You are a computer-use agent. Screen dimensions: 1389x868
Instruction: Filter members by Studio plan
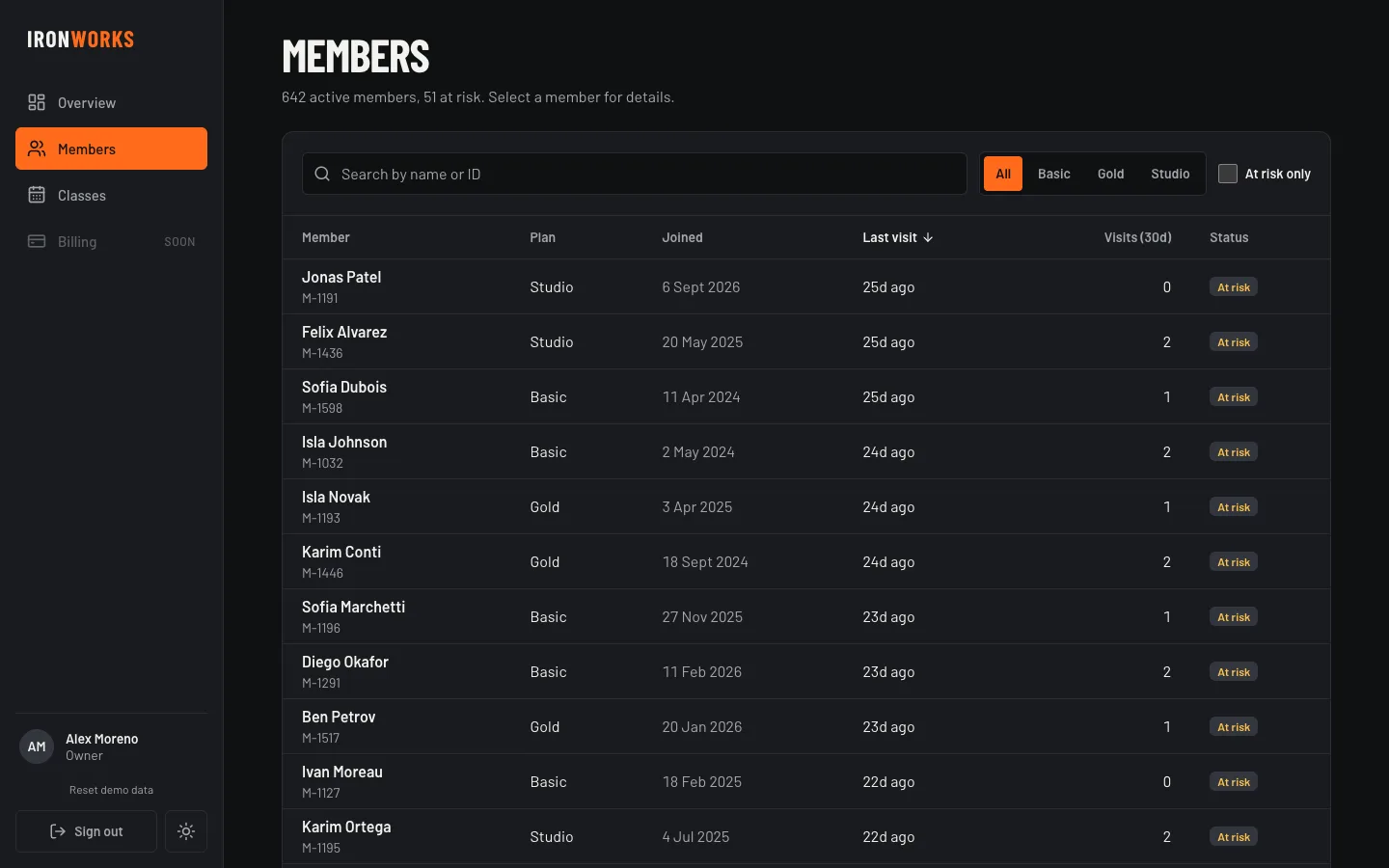tap(1170, 174)
